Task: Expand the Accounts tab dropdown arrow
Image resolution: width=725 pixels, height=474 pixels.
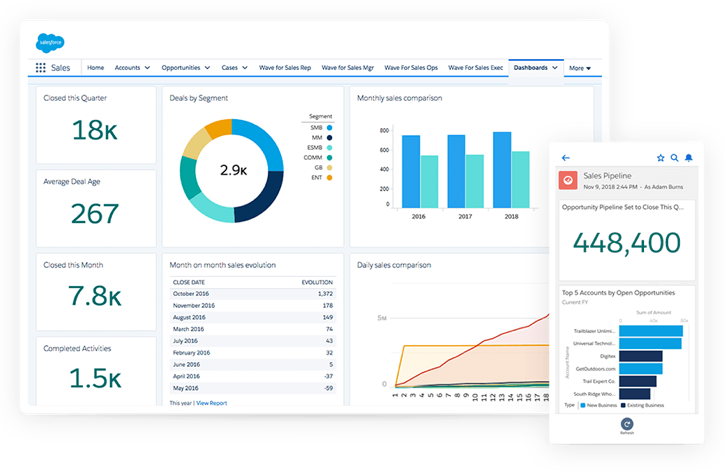Action: tap(147, 68)
